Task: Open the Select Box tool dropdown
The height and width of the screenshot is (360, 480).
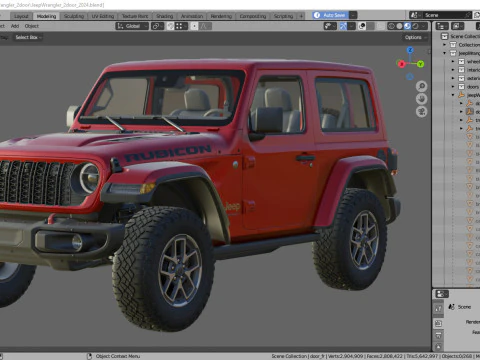Action: [28, 37]
